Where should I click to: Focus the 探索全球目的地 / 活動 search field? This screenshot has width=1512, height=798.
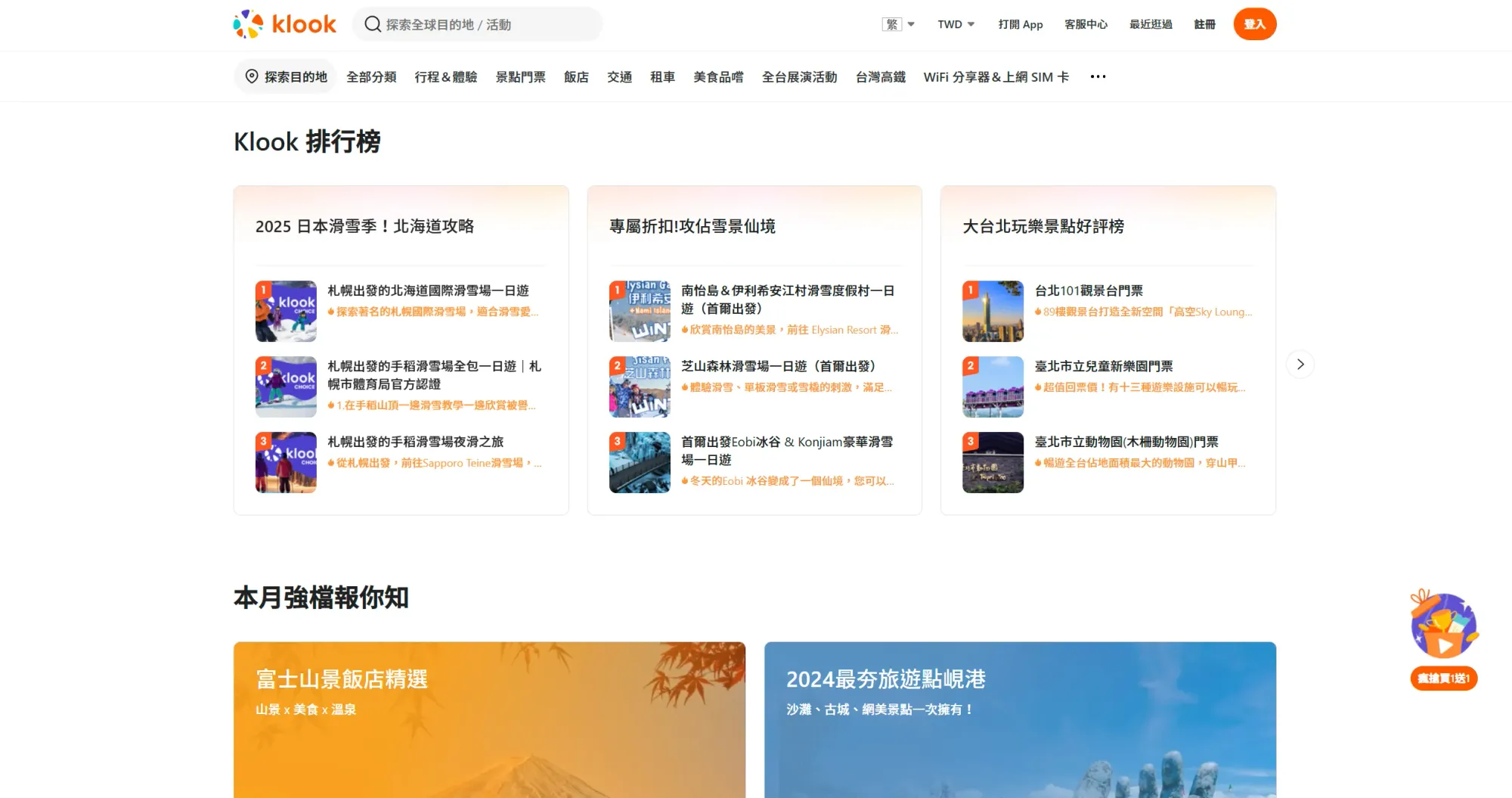coord(477,24)
